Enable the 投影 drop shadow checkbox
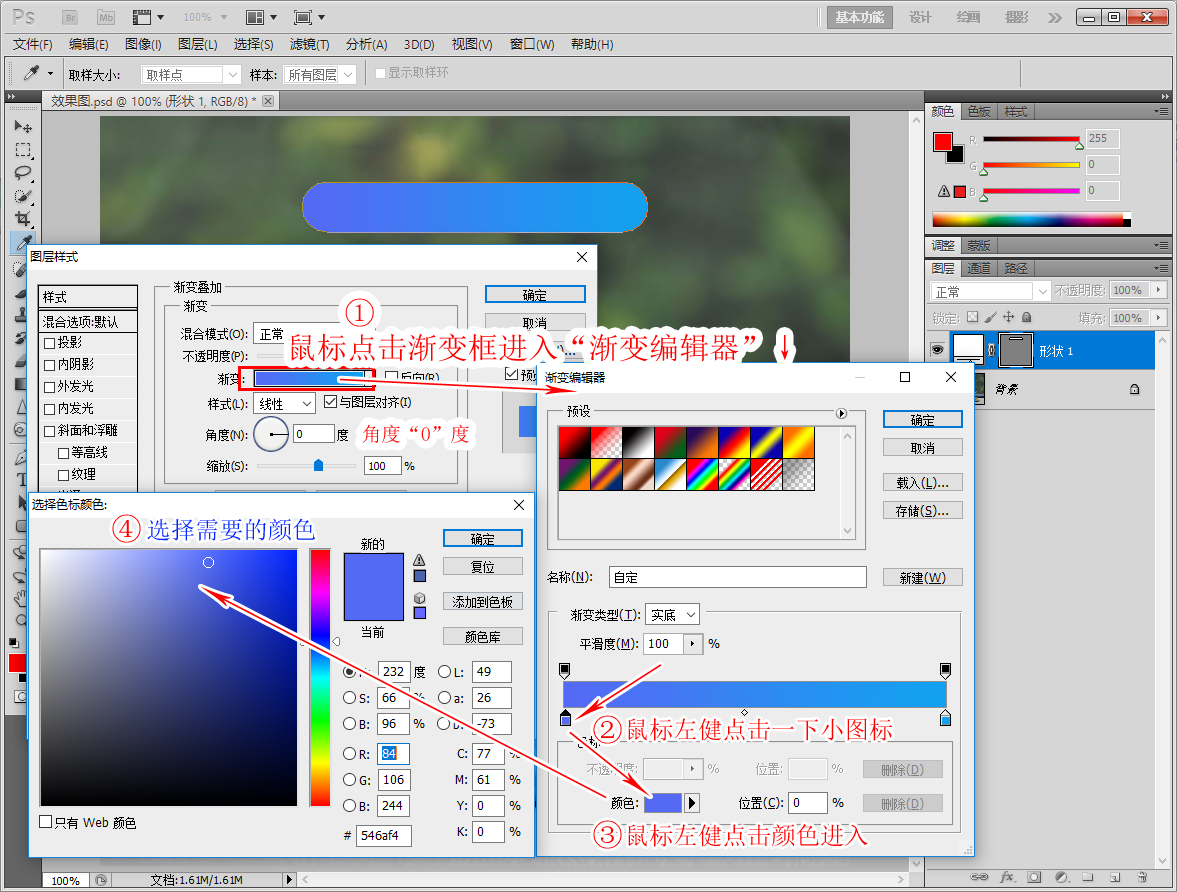The width and height of the screenshot is (1177, 892). 50,343
